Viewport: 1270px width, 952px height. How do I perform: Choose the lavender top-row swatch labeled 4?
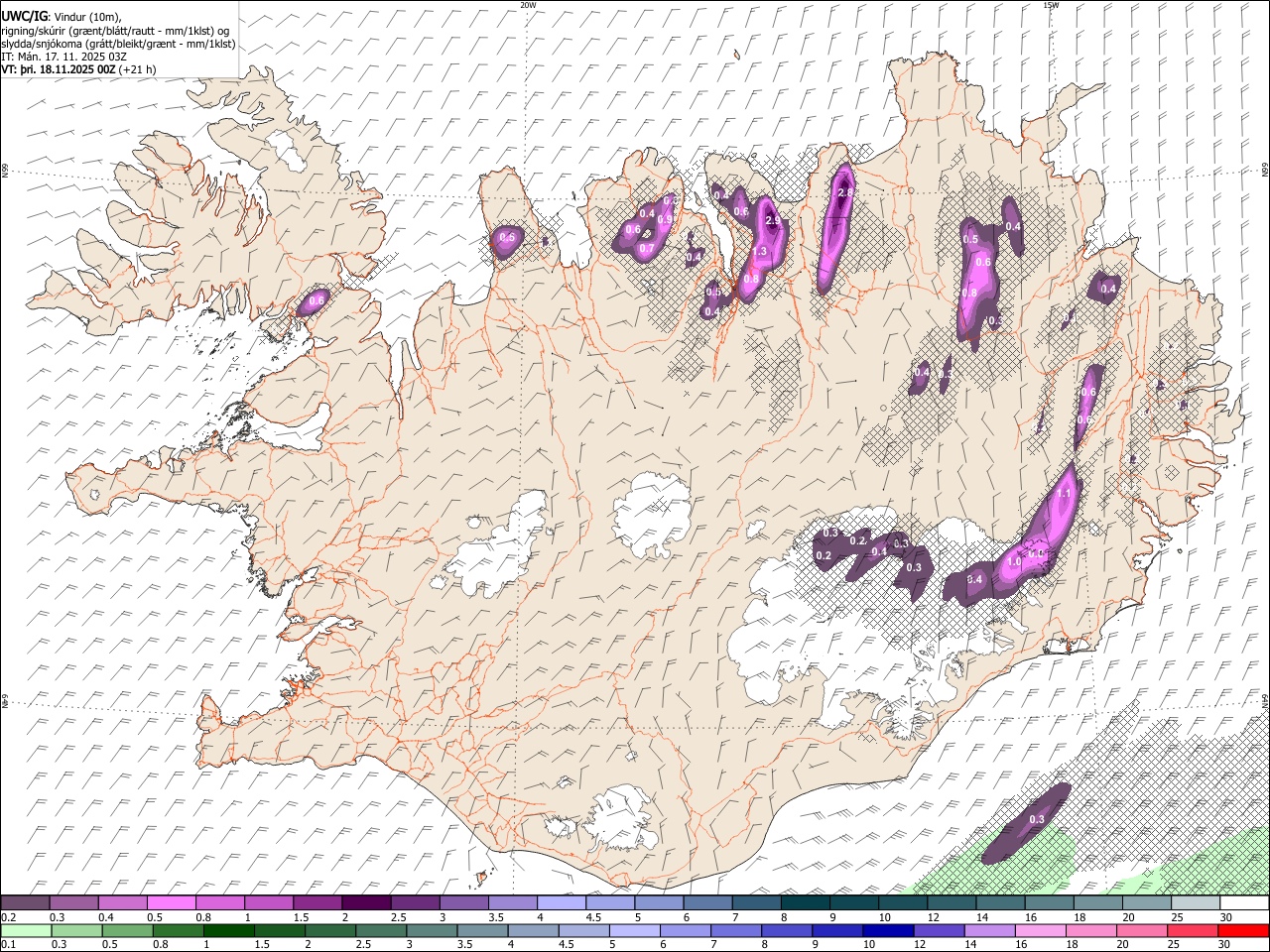pos(561,902)
